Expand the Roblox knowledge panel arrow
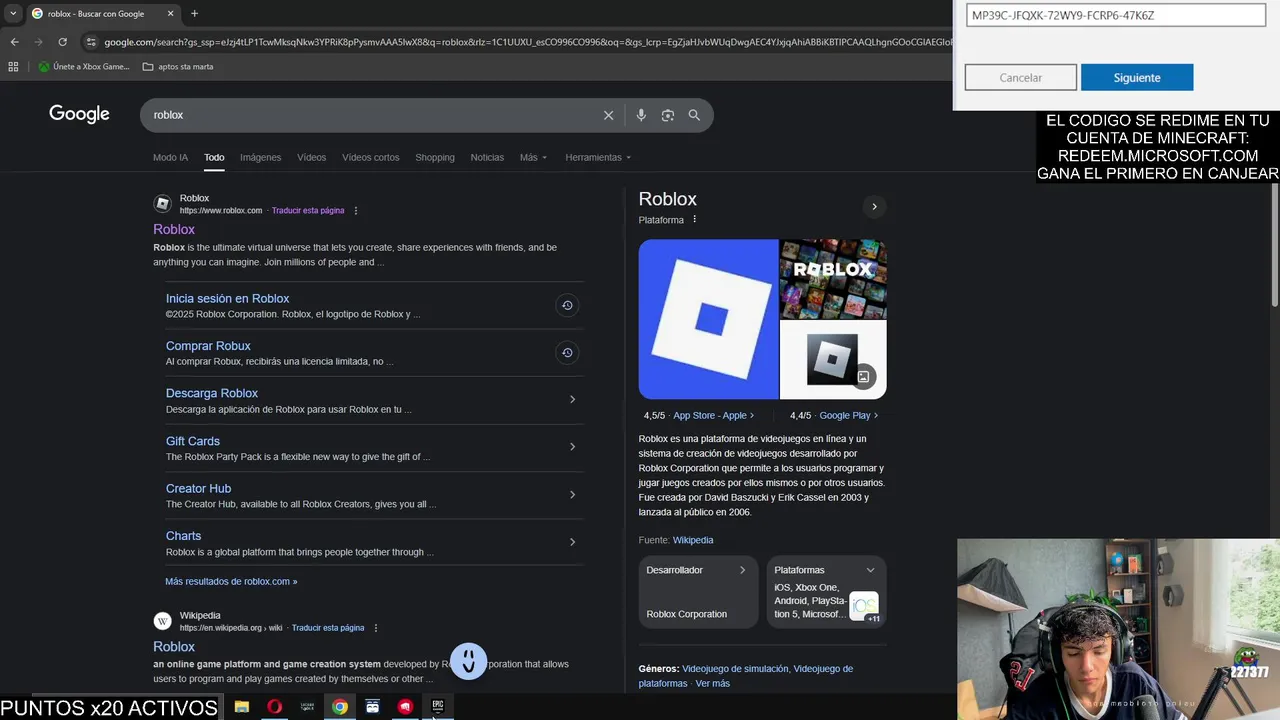Screen dimensions: 1280x720 coord(874,207)
